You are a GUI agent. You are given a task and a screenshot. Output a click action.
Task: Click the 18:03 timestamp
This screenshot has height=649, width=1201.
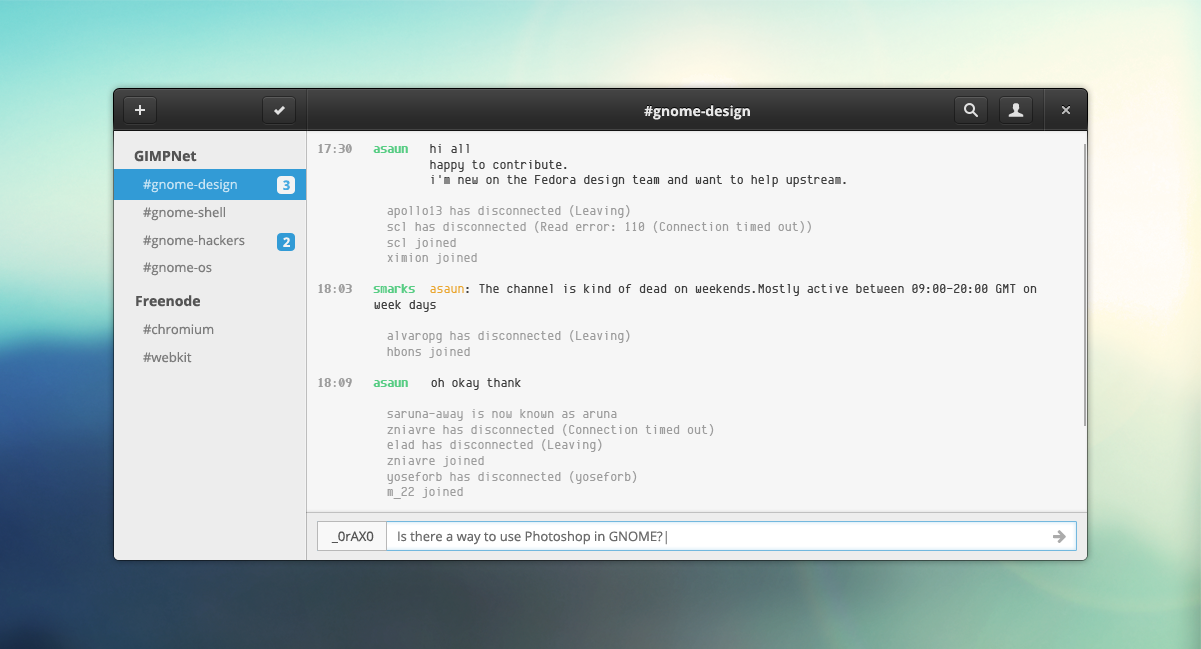[x=335, y=289]
